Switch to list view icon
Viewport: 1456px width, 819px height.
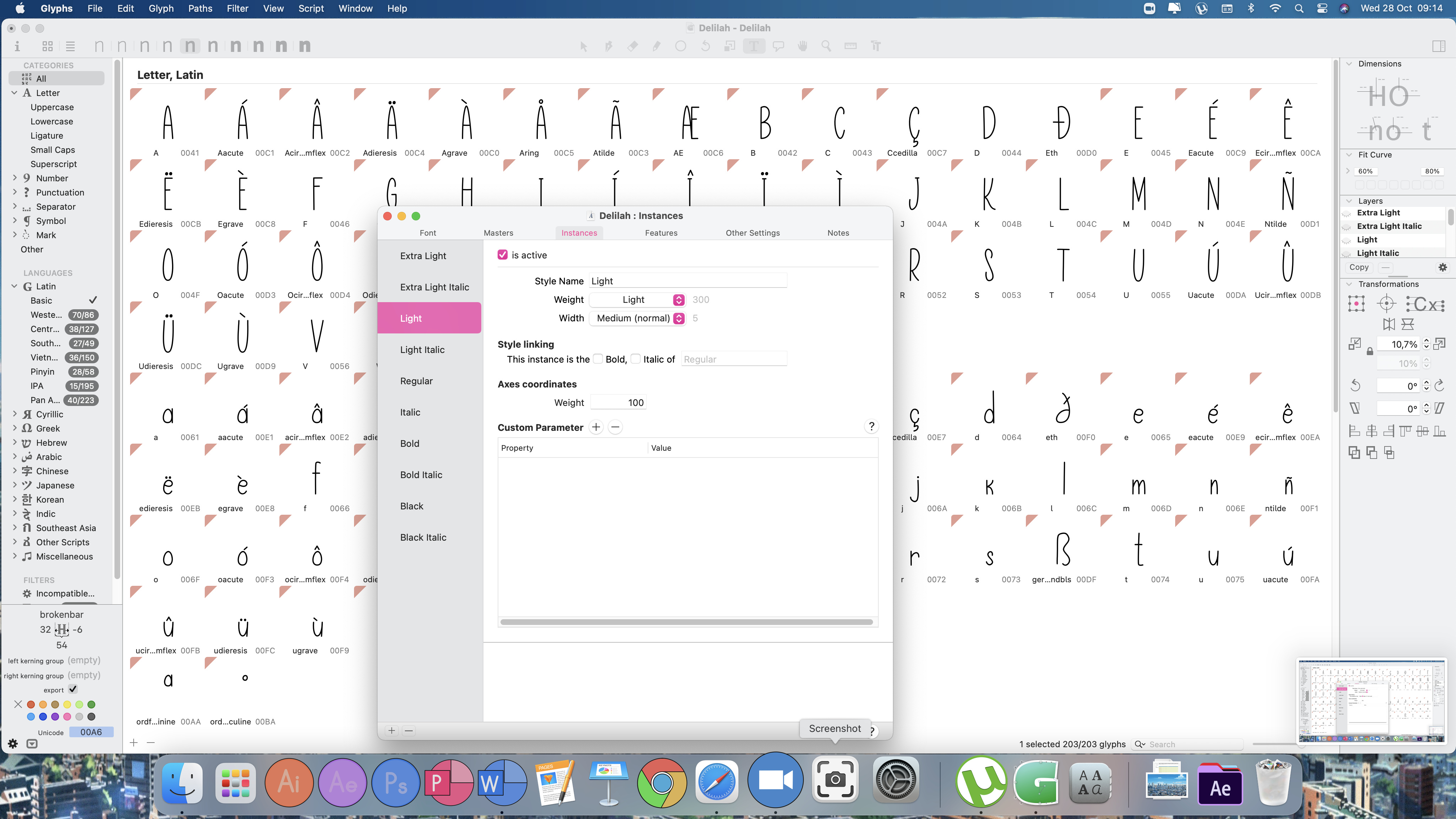[x=70, y=46]
